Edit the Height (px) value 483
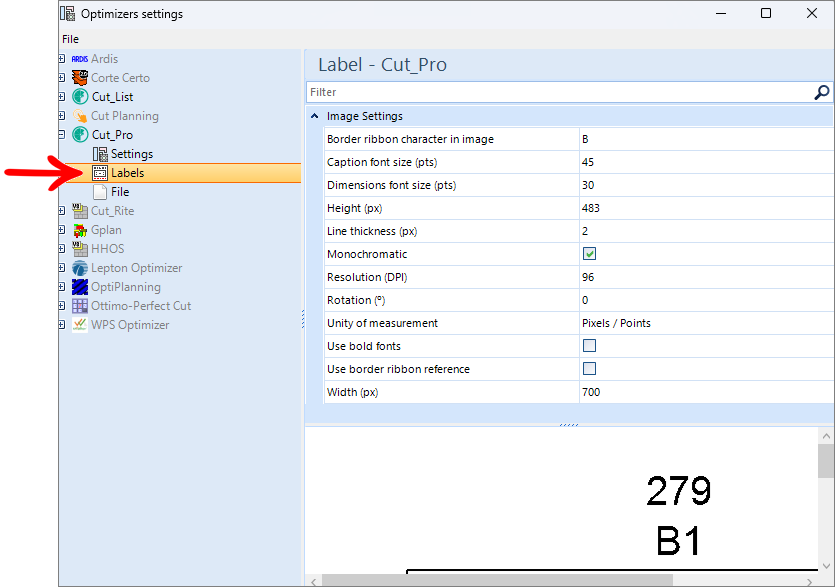Viewport: 835px width, 587px height. pyautogui.click(x=706, y=208)
